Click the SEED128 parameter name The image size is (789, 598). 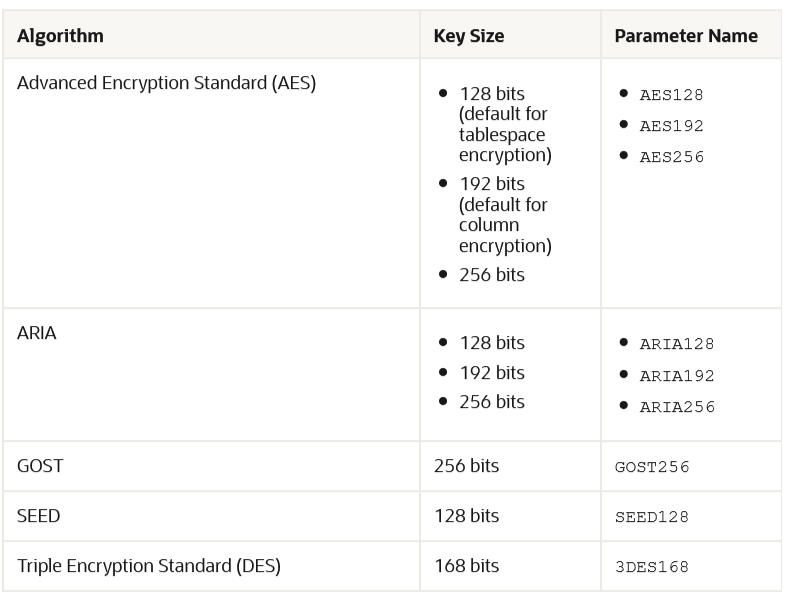pos(652,517)
